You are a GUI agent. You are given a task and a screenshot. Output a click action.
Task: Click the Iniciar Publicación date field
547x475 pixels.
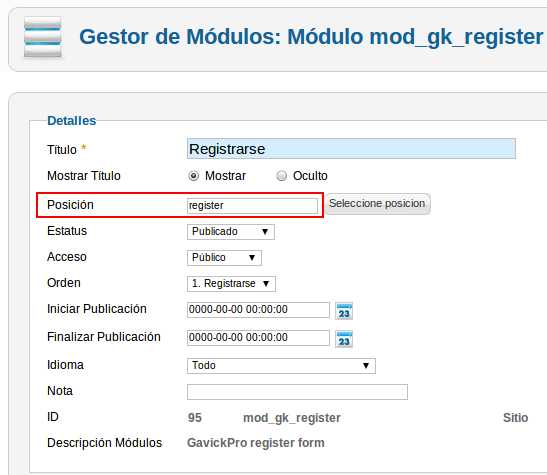[258, 310]
